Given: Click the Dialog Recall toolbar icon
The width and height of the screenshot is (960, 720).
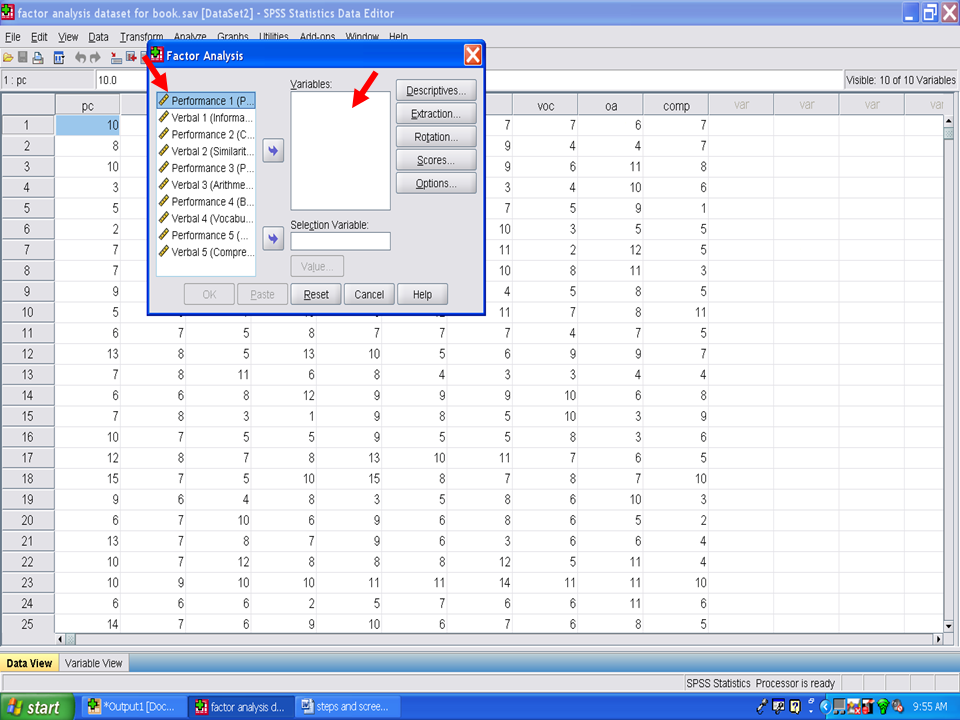Looking at the screenshot, I should pos(58,57).
